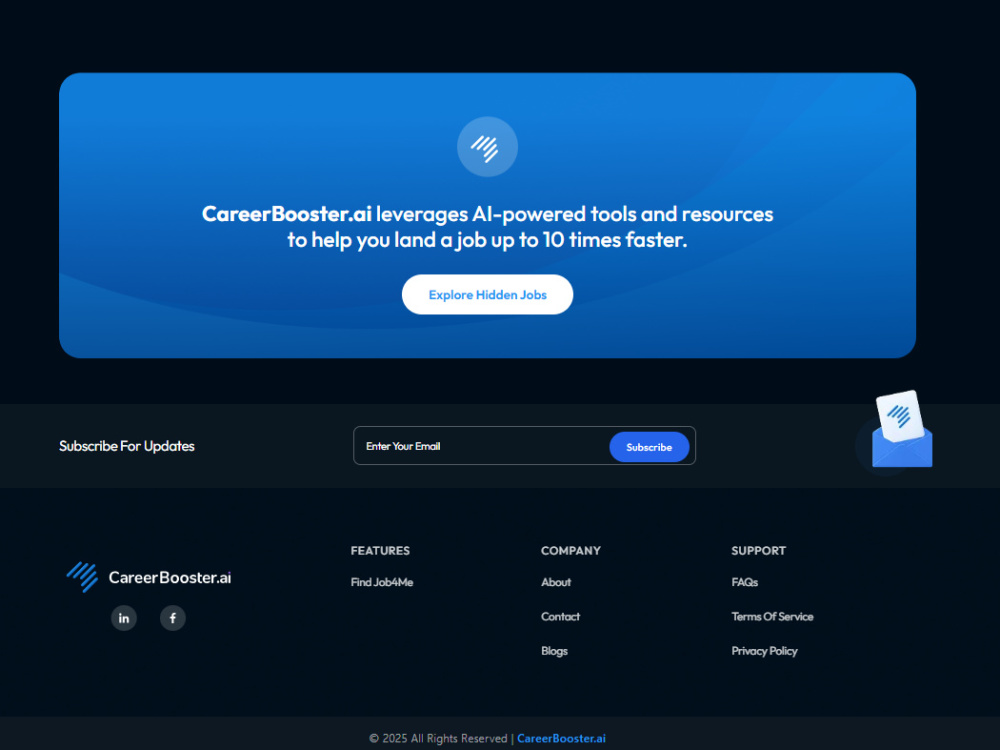
Task: Open the Terms Of Service link
Action: (x=772, y=617)
